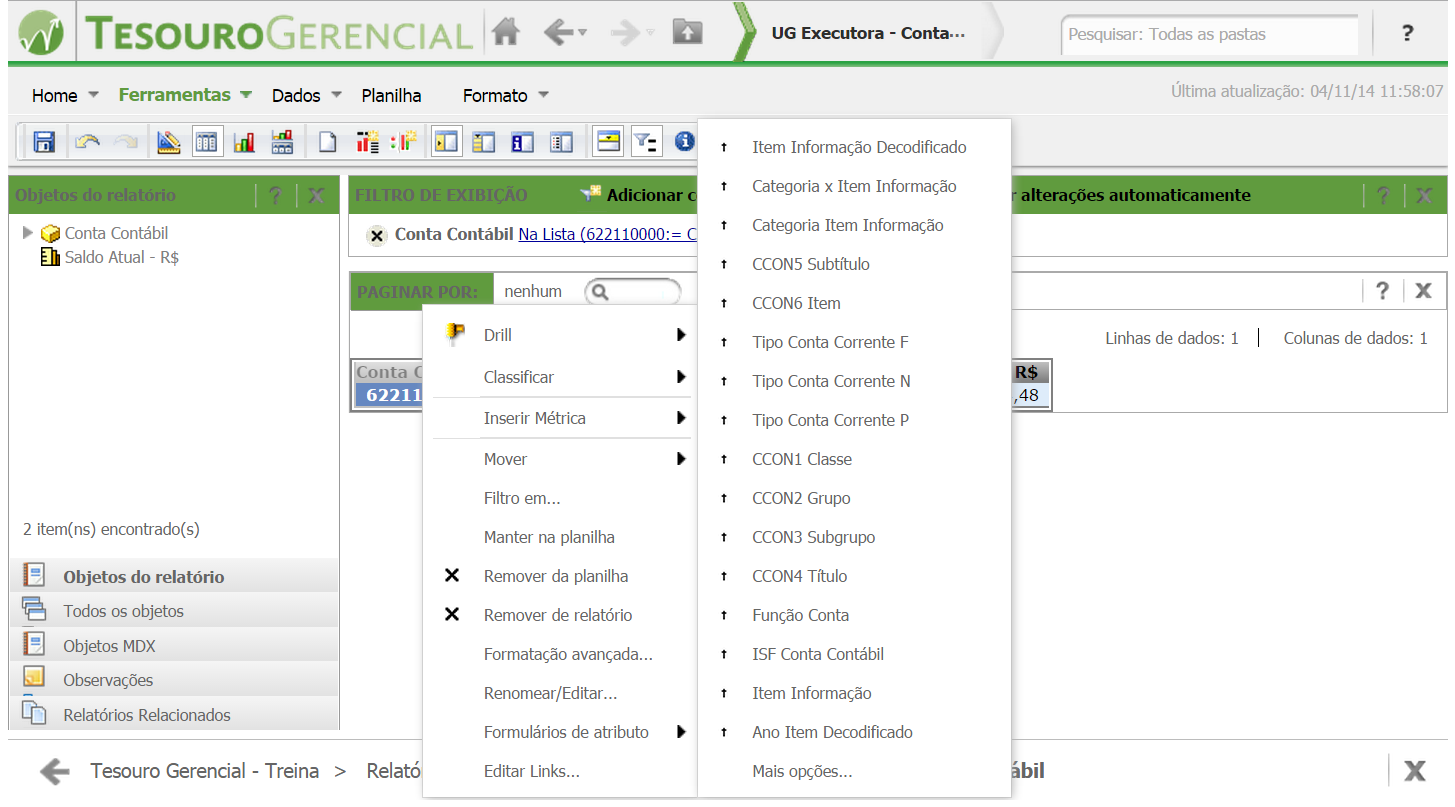This screenshot has width=1455, height=807.
Task: Select the combined Grid and Graph view icon
Action: point(282,142)
